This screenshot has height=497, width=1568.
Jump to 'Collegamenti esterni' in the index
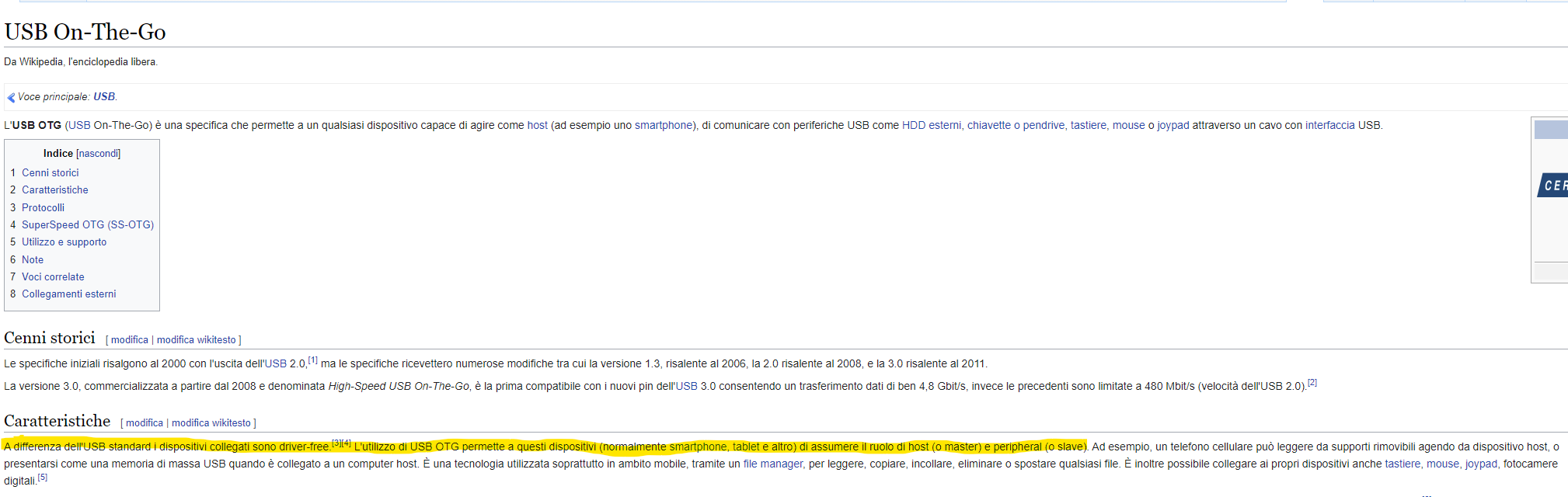69,294
